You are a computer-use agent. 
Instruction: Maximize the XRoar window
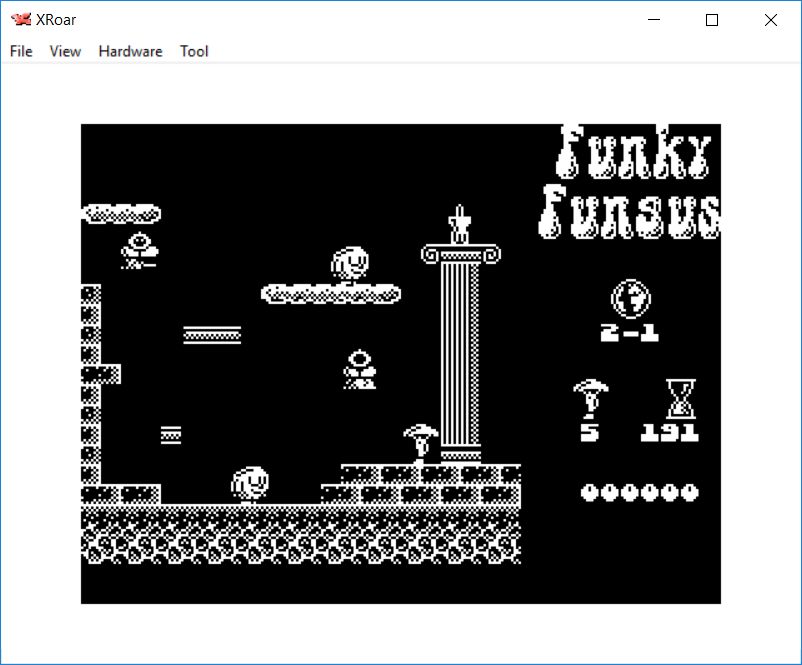(712, 20)
